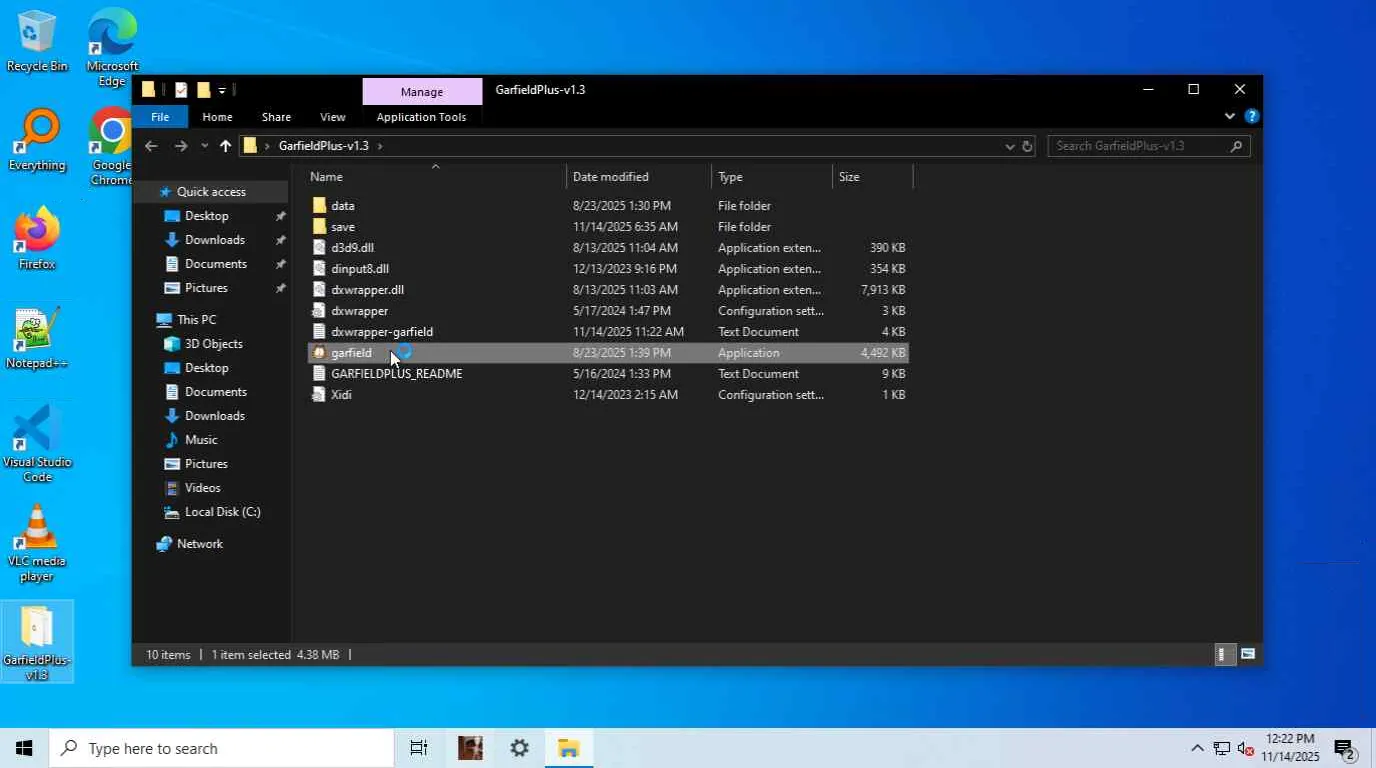The height and width of the screenshot is (768, 1376).
Task: Go forward using the Forward arrow
Action: pyautogui.click(x=181, y=146)
